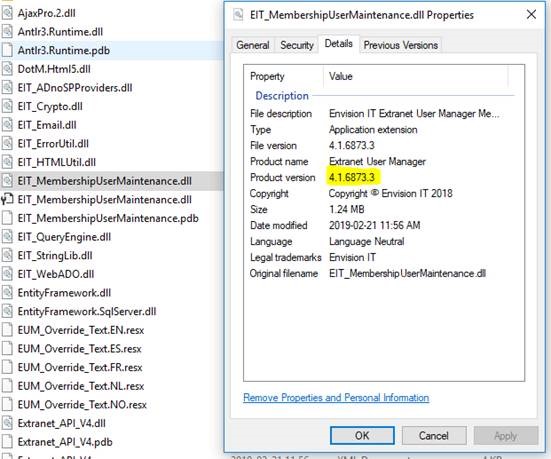Select the file name EIT_WebADO.dll

pyautogui.click(x=56, y=274)
